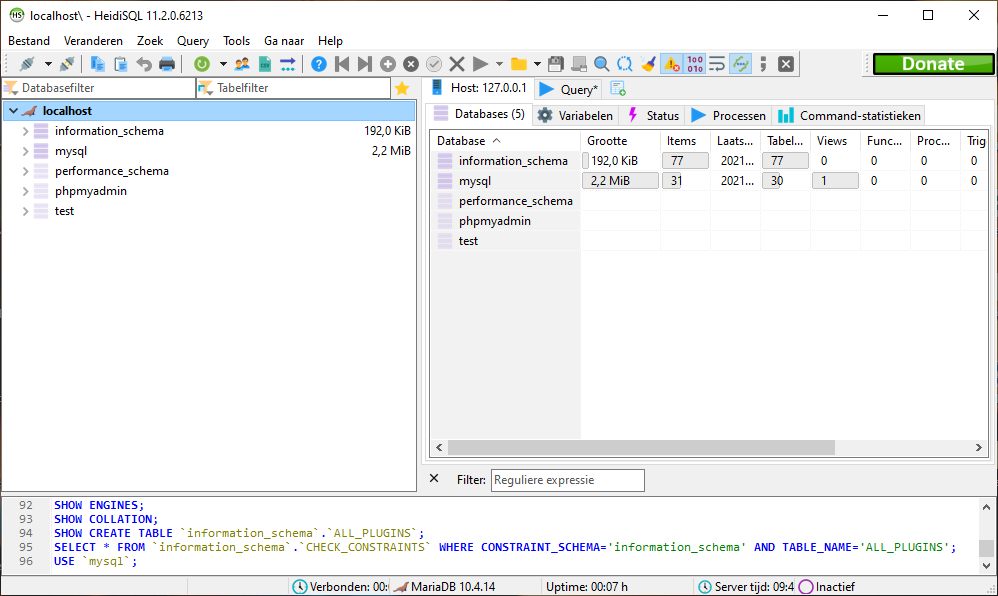998x596 pixels.
Task: Click the Load SQL file folder icon
Action: (x=519, y=64)
